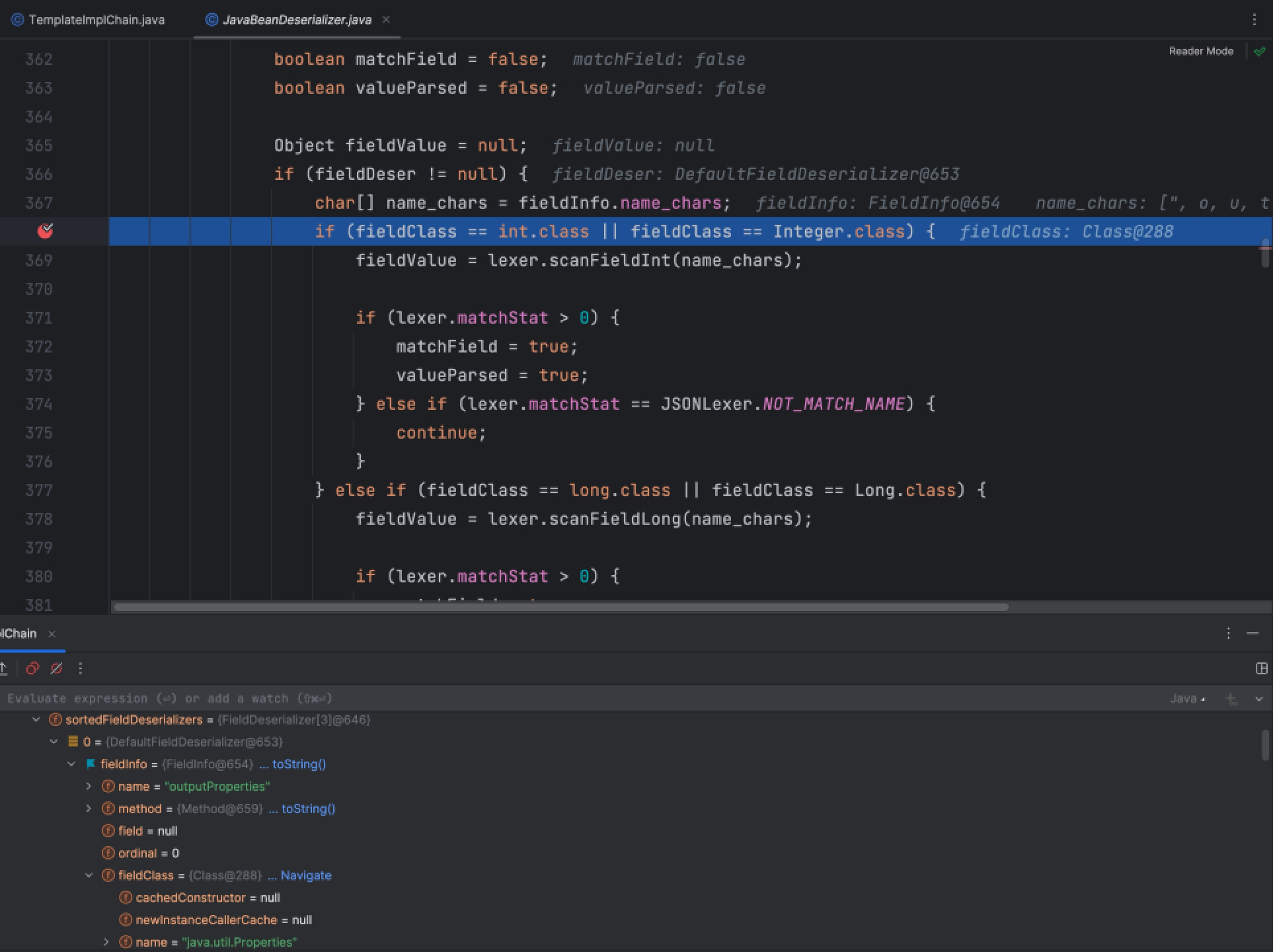Collapse the 0 = DefaultFieldDeserializer node
This screenshot has width=1273, height=952.
coord(54,742)
